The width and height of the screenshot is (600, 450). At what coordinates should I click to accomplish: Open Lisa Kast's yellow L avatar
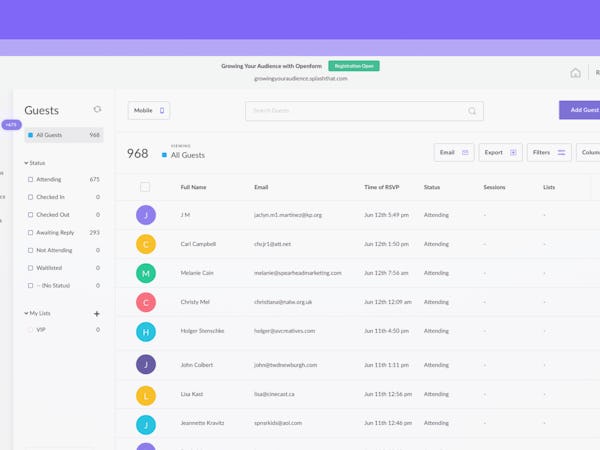coord(146,396)
